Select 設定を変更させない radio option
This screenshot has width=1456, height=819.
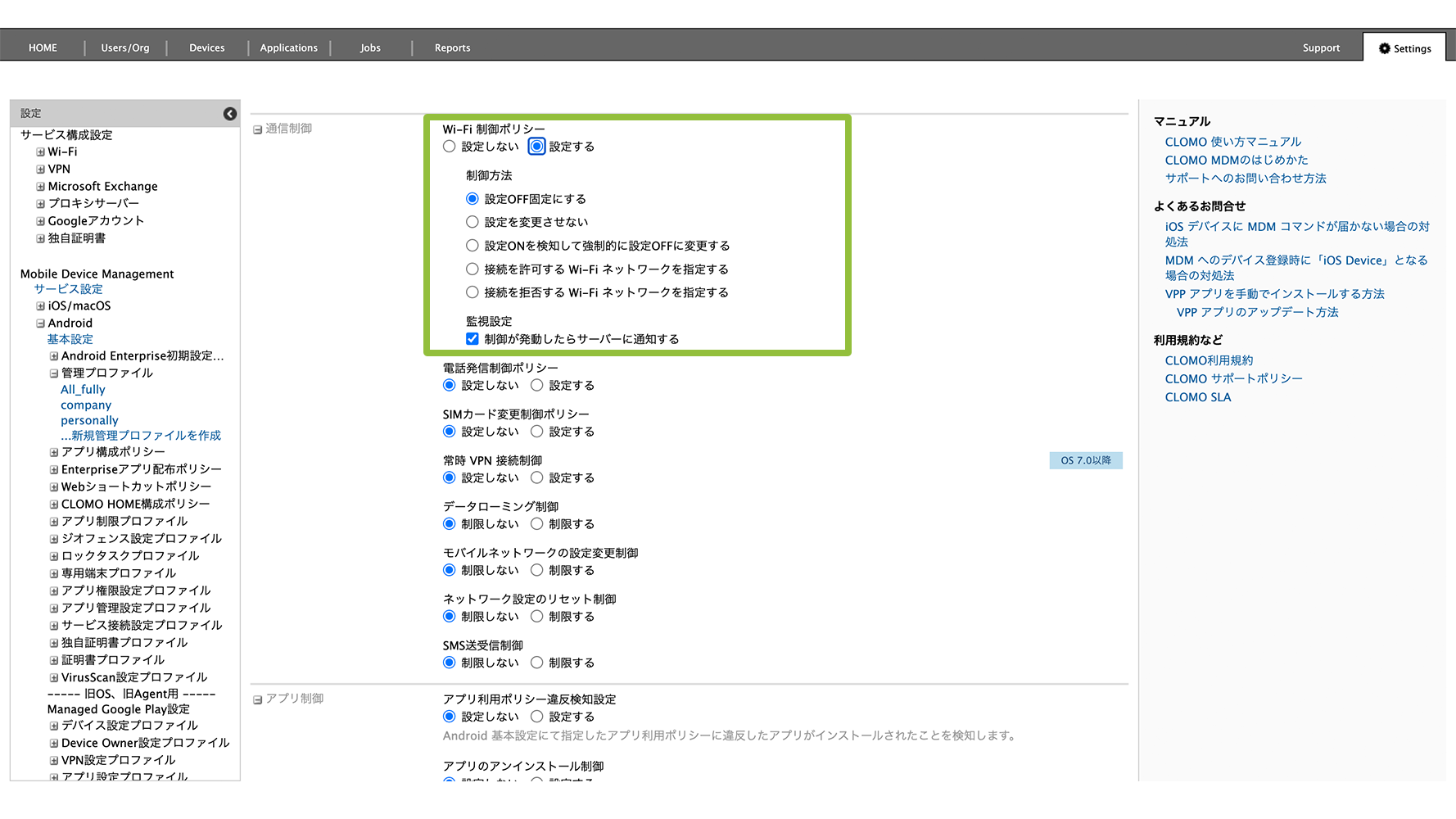coord(473,222)
